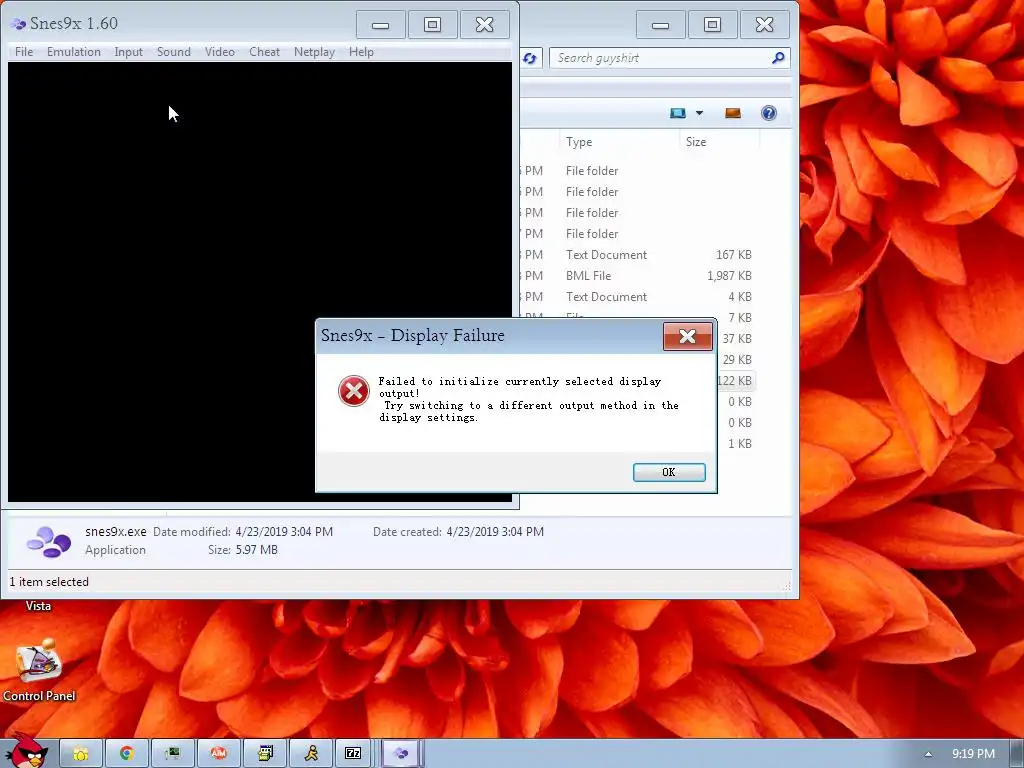The image size is (1024, 768).
Task: Open the Netplay menu
Action: pyautogui.click(x=314, y=52)
